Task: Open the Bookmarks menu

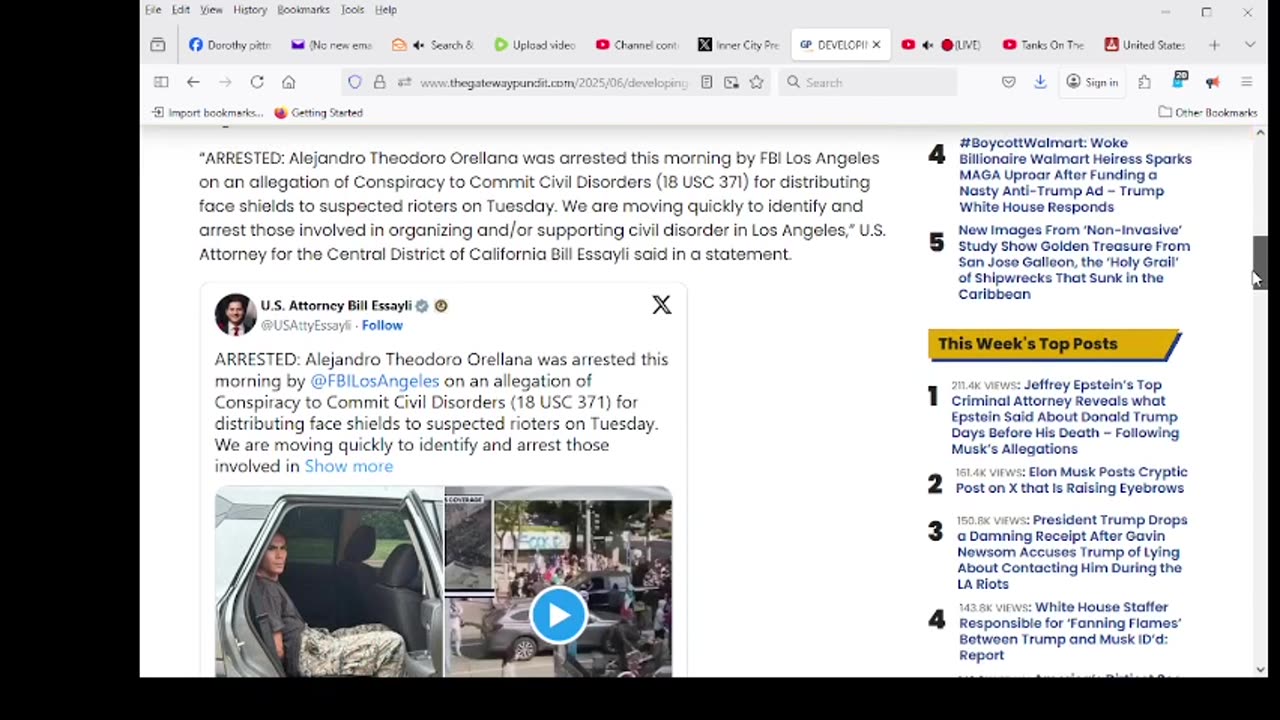Action: tap(303, 10)
